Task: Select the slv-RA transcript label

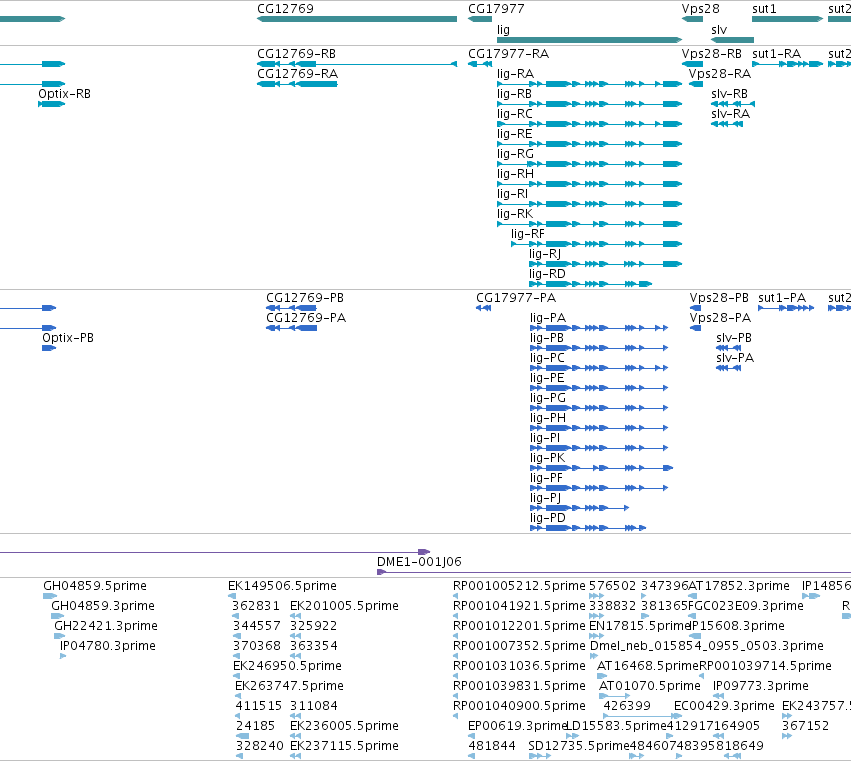Action: pyautogui.click(x=731, y=114)
